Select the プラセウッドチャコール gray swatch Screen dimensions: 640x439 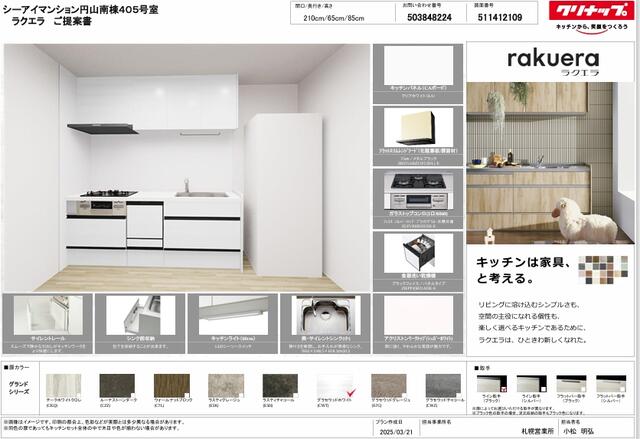443,386
